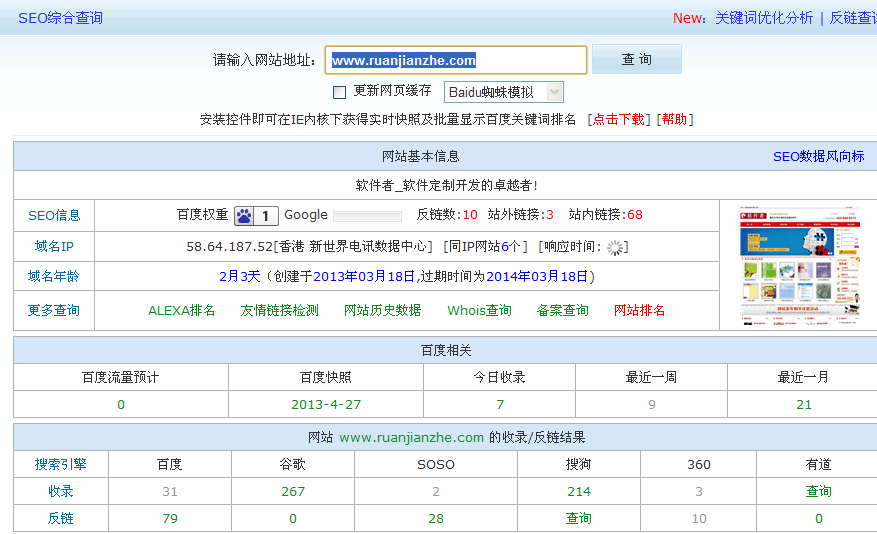
Task: Click internal links count 68
Action: pyautogui.click(x=635, y=215)
